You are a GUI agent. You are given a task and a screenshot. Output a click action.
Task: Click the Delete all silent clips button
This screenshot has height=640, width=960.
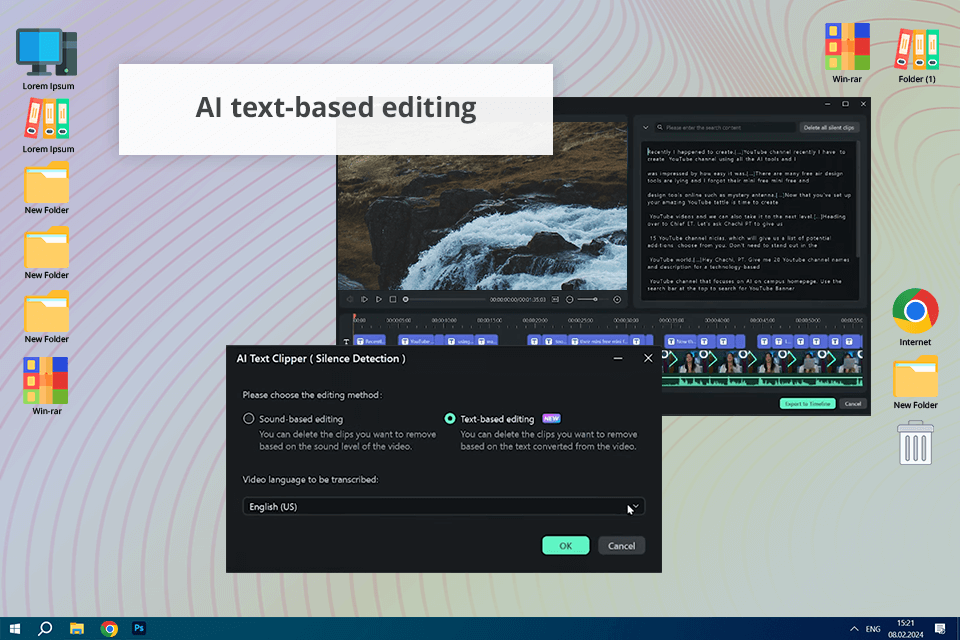pyautogui.click(x=829, y=127)
